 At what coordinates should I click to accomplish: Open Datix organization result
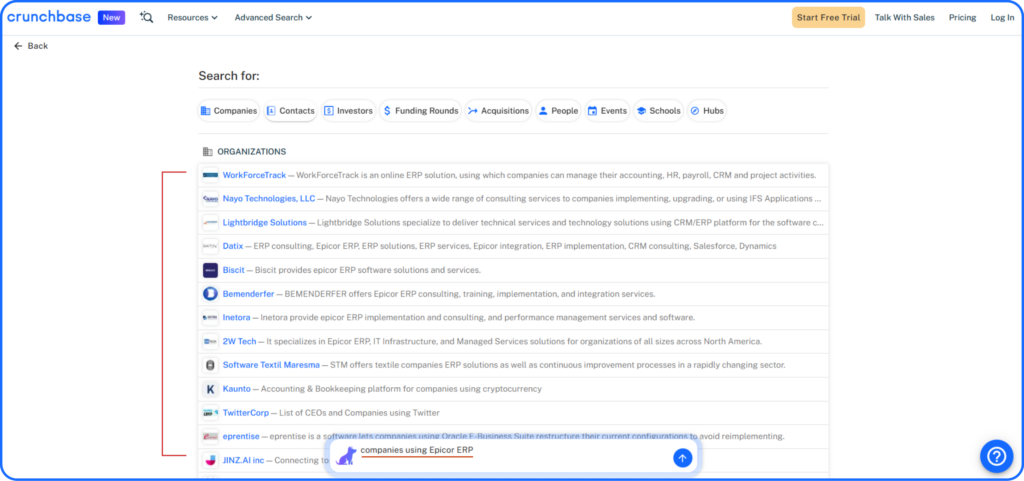232,246
